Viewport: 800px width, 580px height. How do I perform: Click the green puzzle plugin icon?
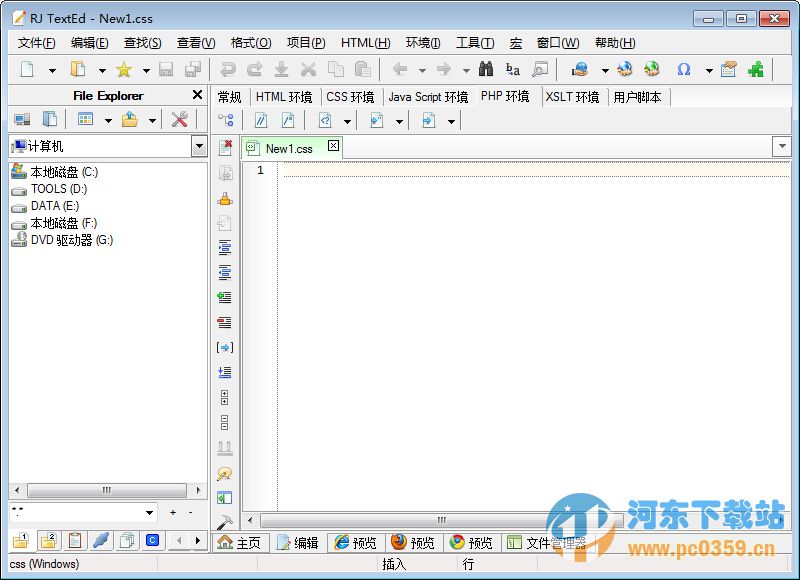(x=756, y=69)
